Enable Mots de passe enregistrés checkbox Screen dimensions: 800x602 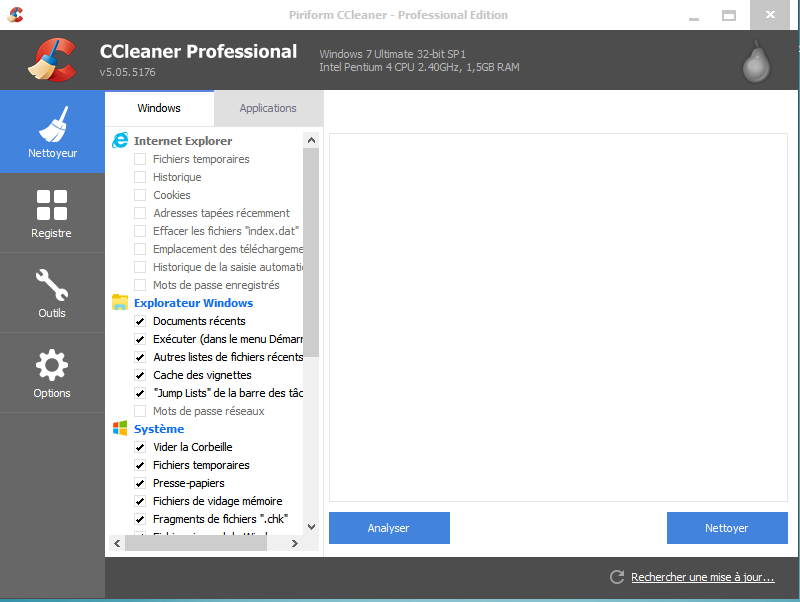(140, 285)
